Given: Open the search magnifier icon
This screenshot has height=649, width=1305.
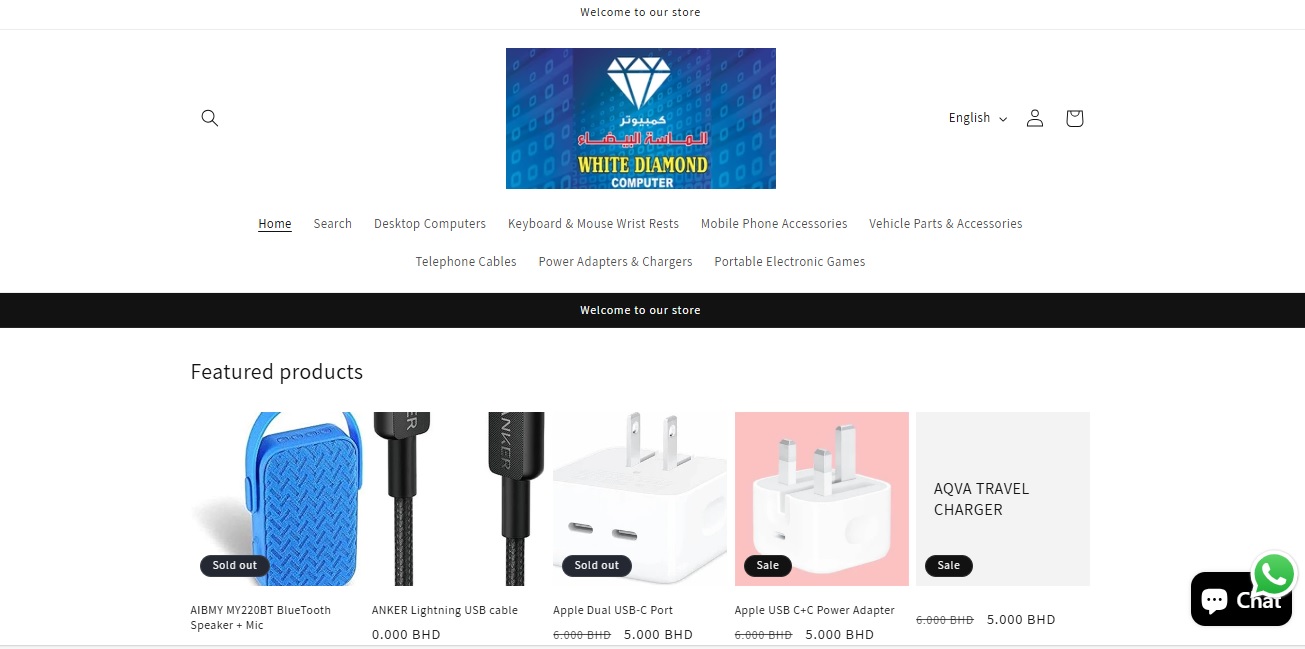Looking at the screenshot, I should (209, 118).
